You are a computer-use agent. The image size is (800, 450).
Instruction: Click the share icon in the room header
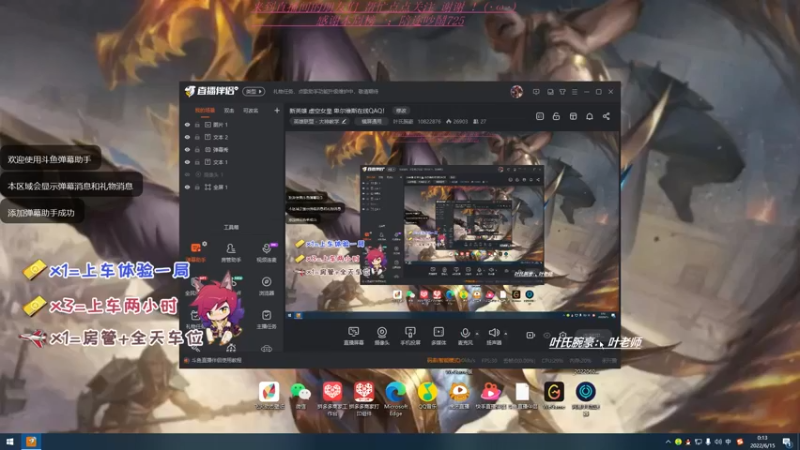(x=606, y=116)
